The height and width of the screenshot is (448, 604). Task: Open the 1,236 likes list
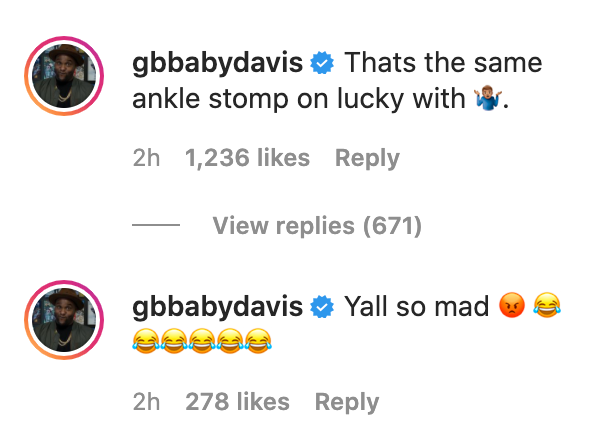[x=247, y=158]
